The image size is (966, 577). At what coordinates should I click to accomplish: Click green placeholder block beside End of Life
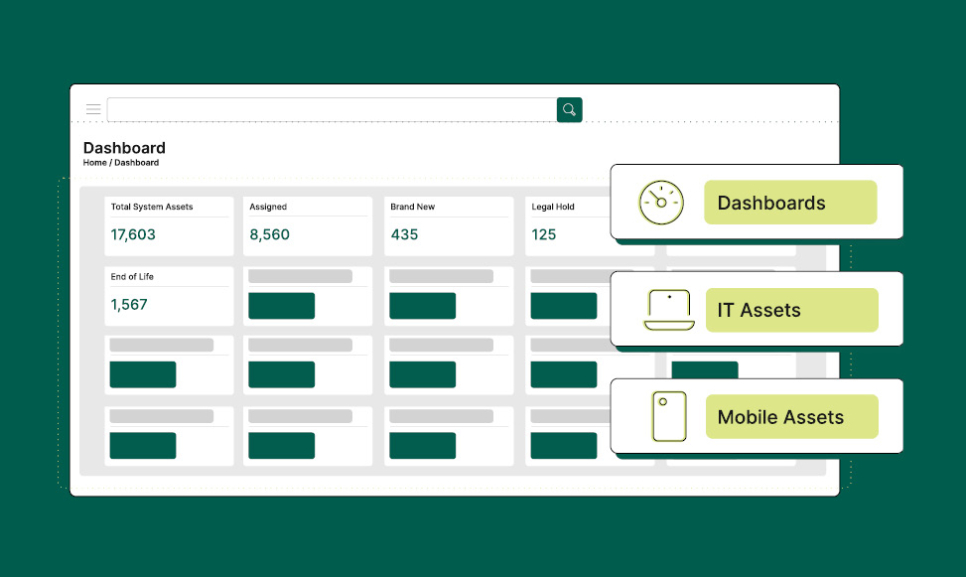click(281, 306)
